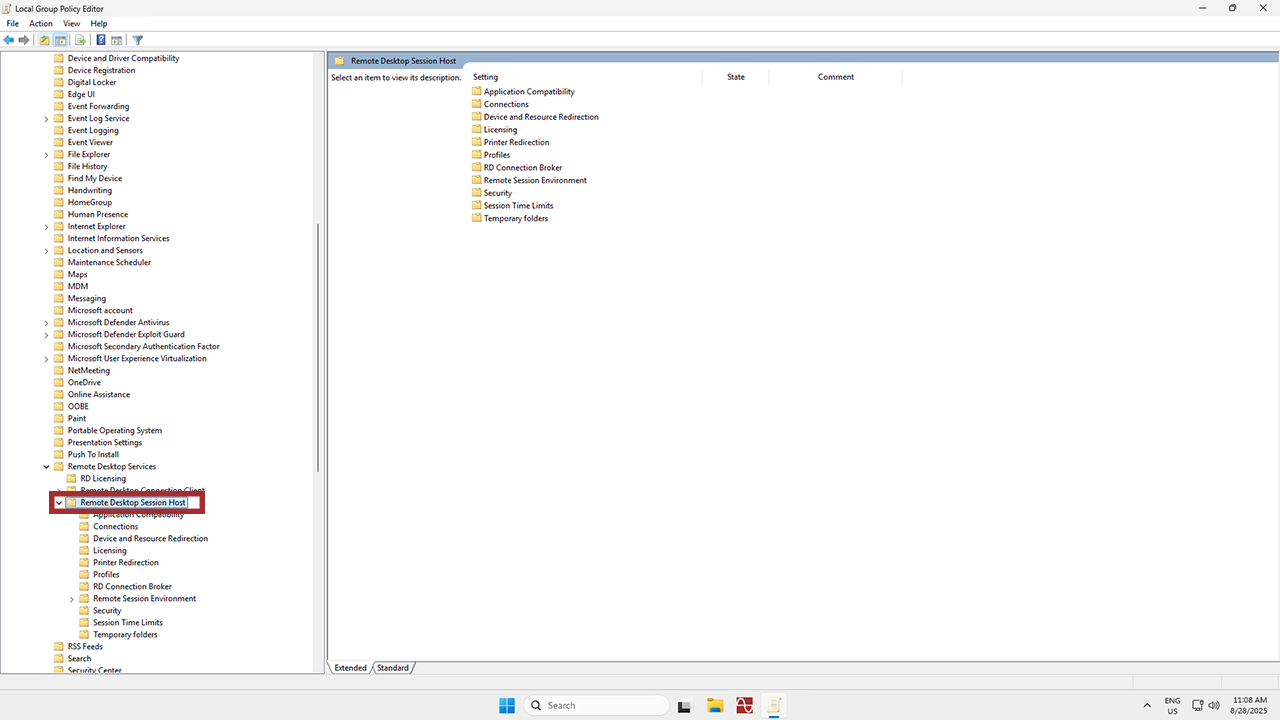1280x720 pixels.
Task: Expand the Internet Explorer tree node
Action: click(x=46, y=227)
